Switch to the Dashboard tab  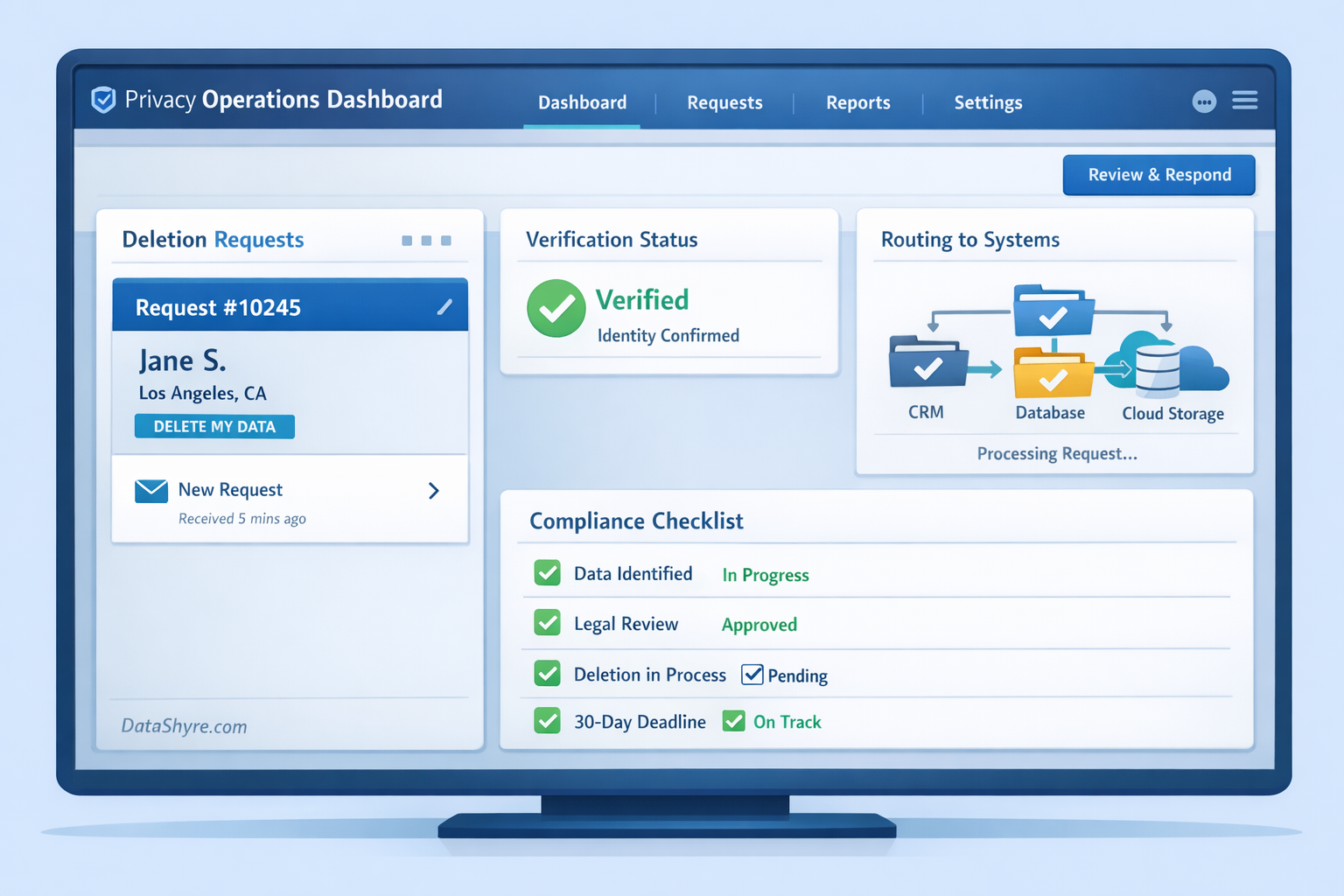[582, 102]
